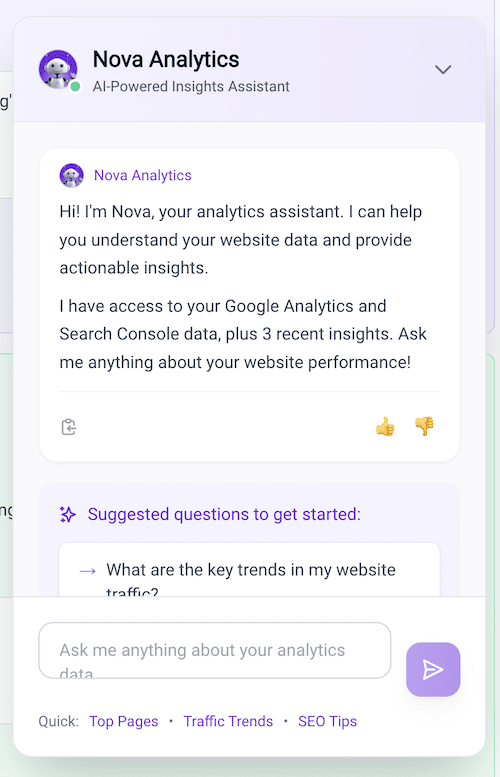Choose Top Pages quick link
Screen dimensions: 500x777
[123, 722]
